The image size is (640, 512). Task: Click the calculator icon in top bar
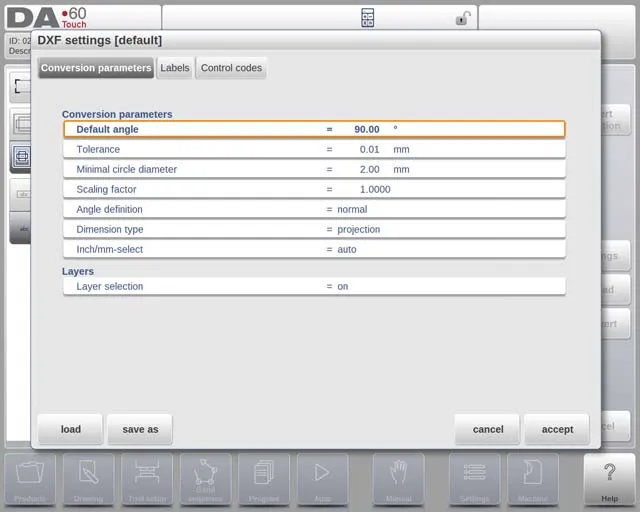coord(367,18)
